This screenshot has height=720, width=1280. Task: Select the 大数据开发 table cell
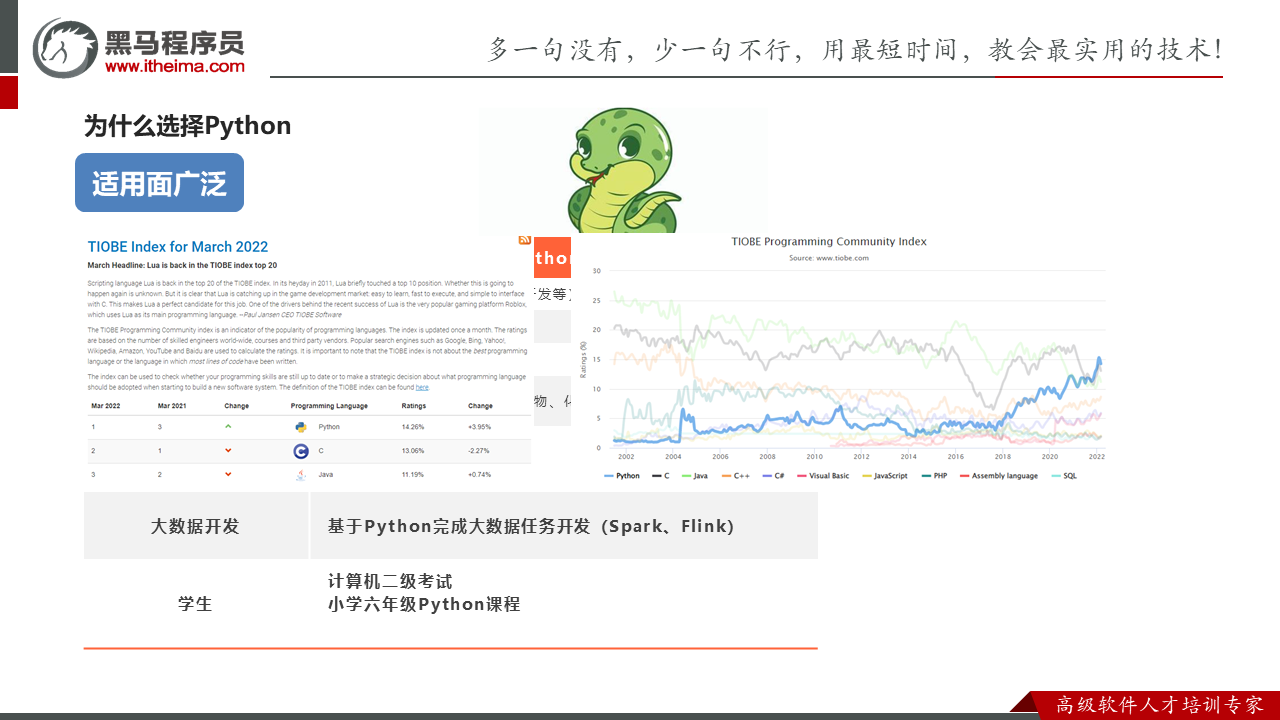tap(196, 526)
